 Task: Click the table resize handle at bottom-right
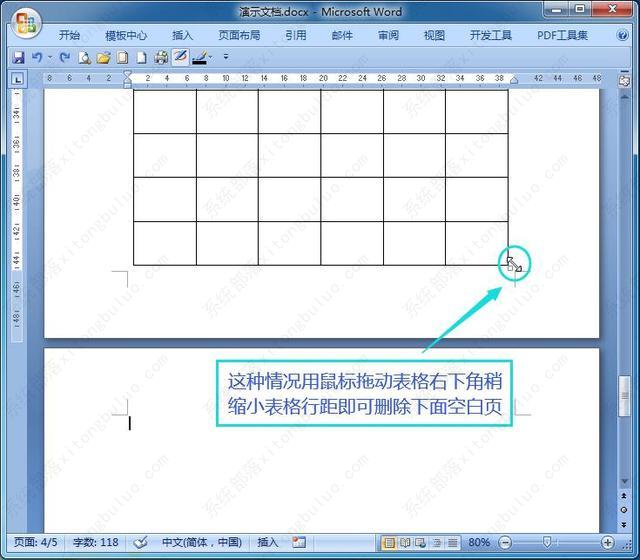click(x=510, y=268)
